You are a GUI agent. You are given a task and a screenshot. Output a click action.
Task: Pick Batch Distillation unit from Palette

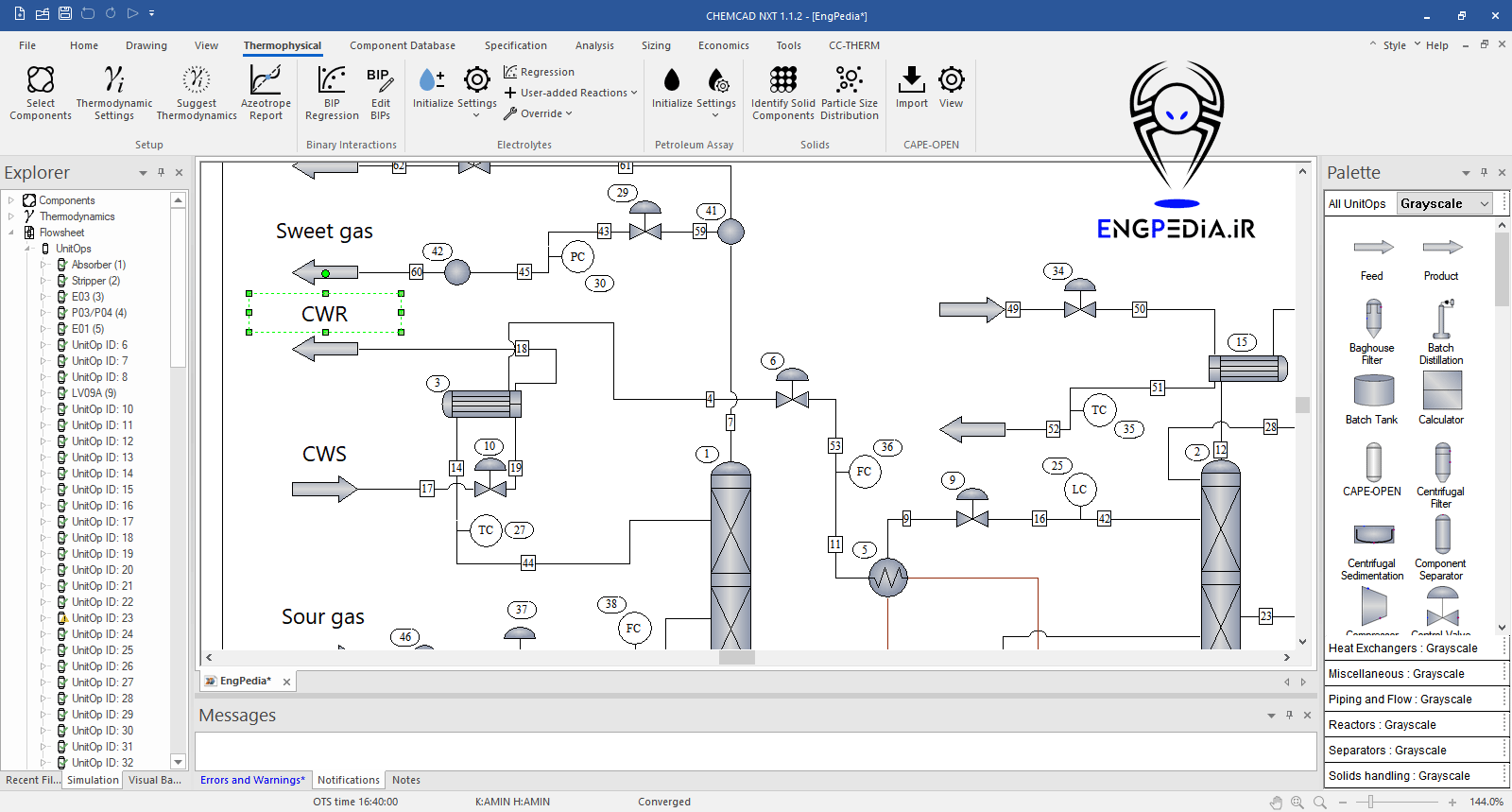1441,332
